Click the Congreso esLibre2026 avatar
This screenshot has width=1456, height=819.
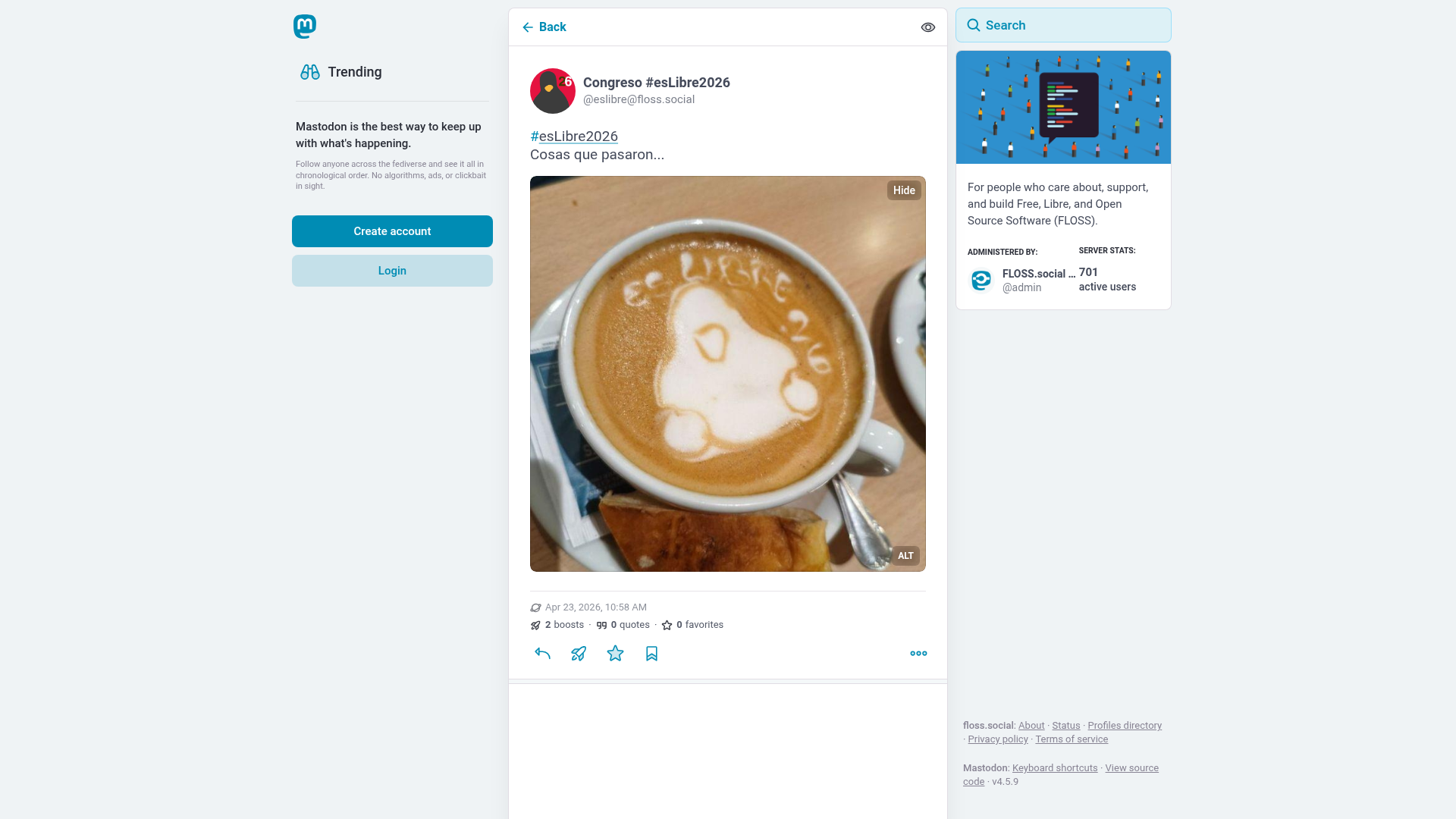coord(553,91)
